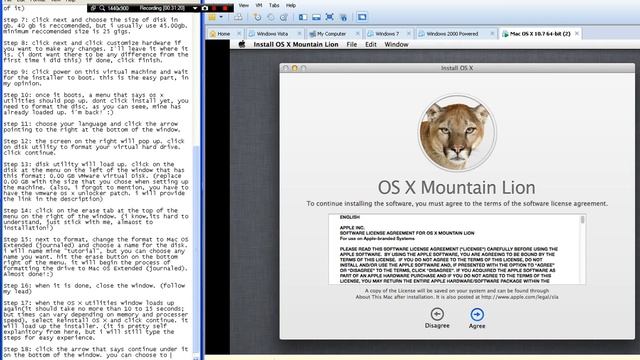Close the Home tab
Image resolution: width=640 pixels, height=360 pixels.
239,33
